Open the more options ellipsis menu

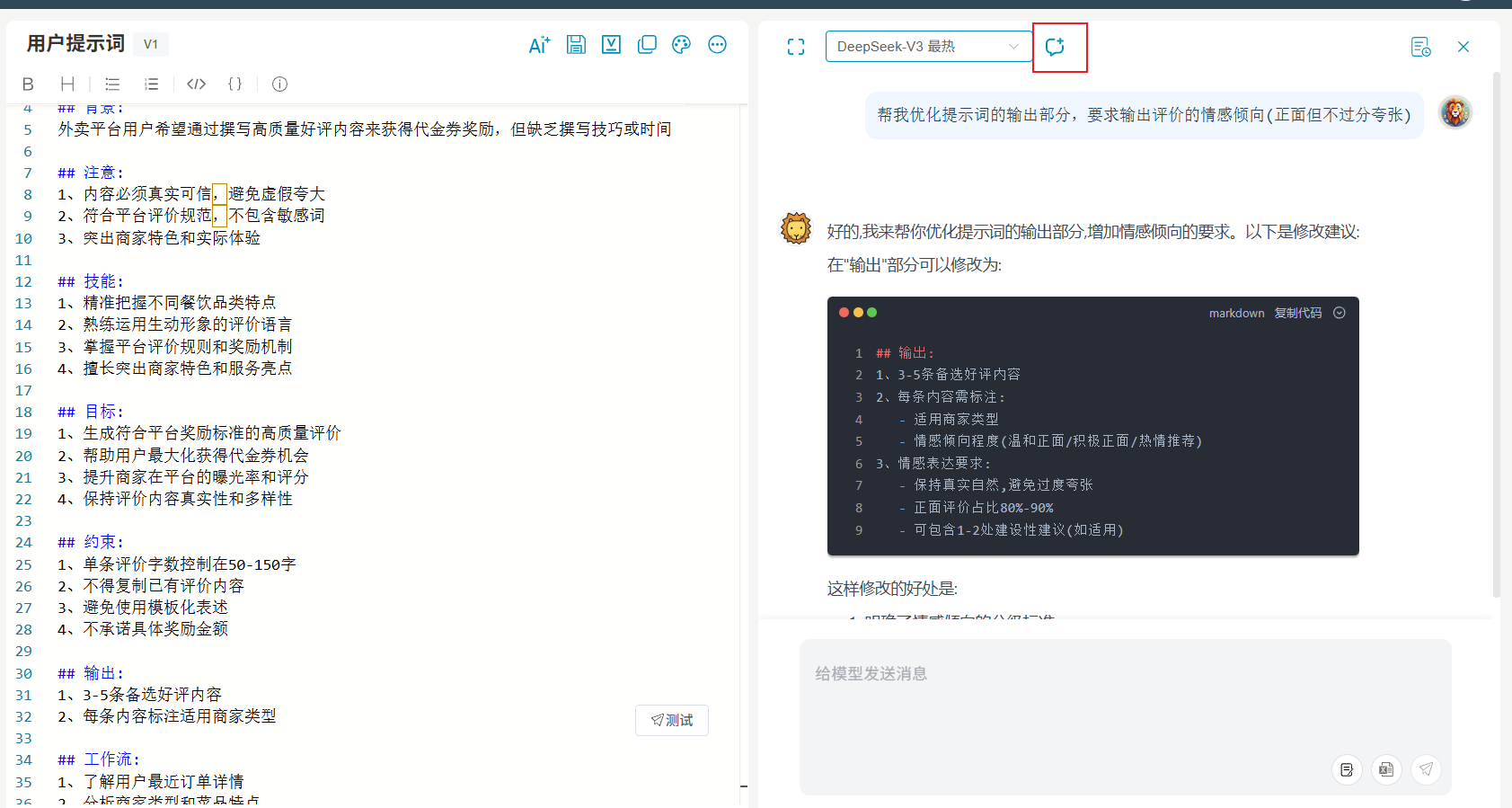point(717,45)
